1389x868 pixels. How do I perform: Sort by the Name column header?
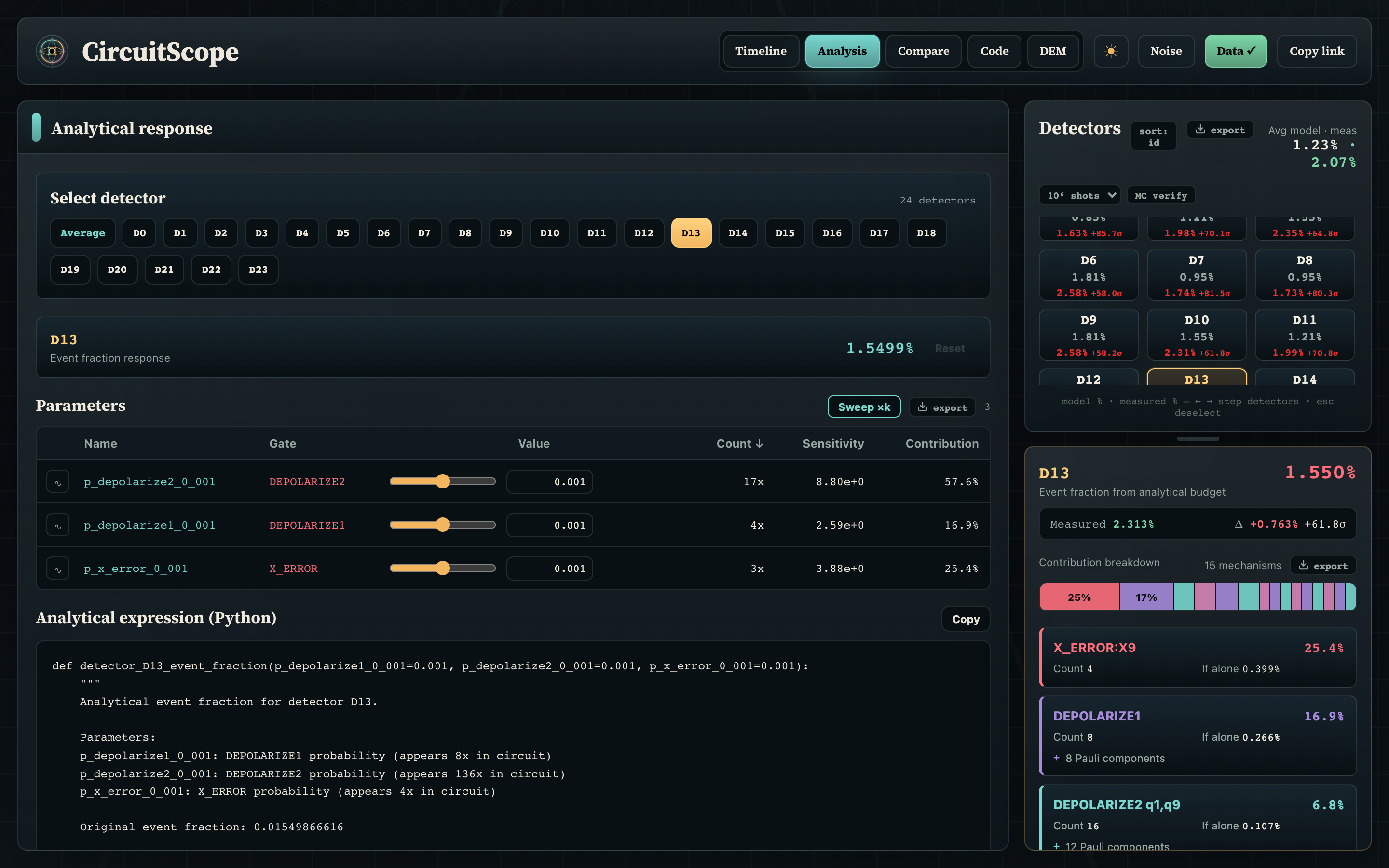pos(100,443)
